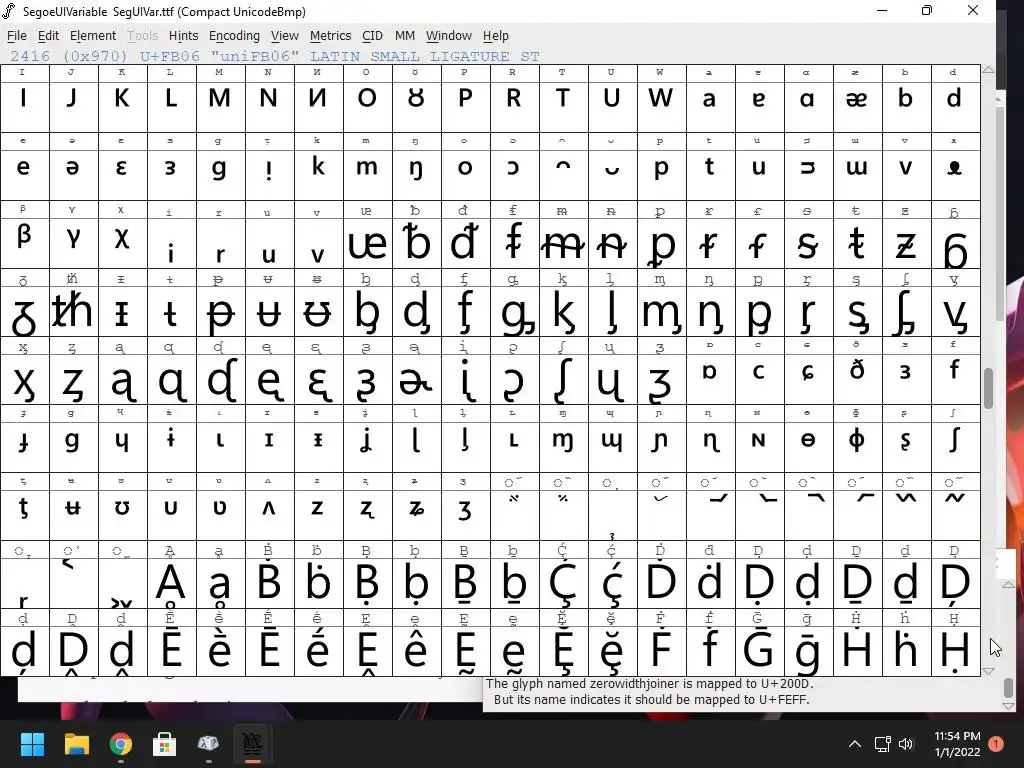
Task: Select the phi ɸ glyph cell
Action: [x=857, y=440]
